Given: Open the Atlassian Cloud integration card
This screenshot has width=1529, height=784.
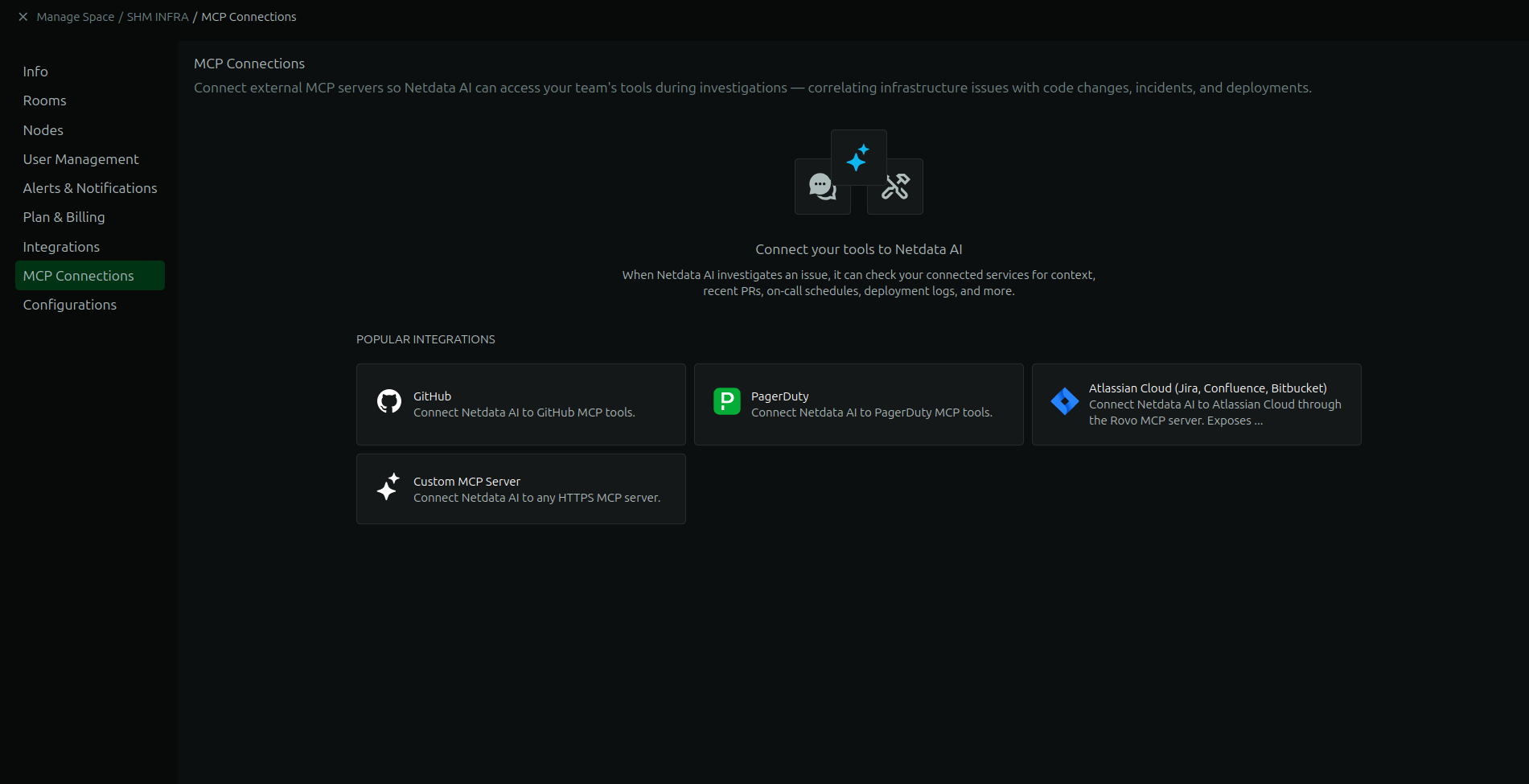Looking at the screenshot, I should pos(1197,404).
